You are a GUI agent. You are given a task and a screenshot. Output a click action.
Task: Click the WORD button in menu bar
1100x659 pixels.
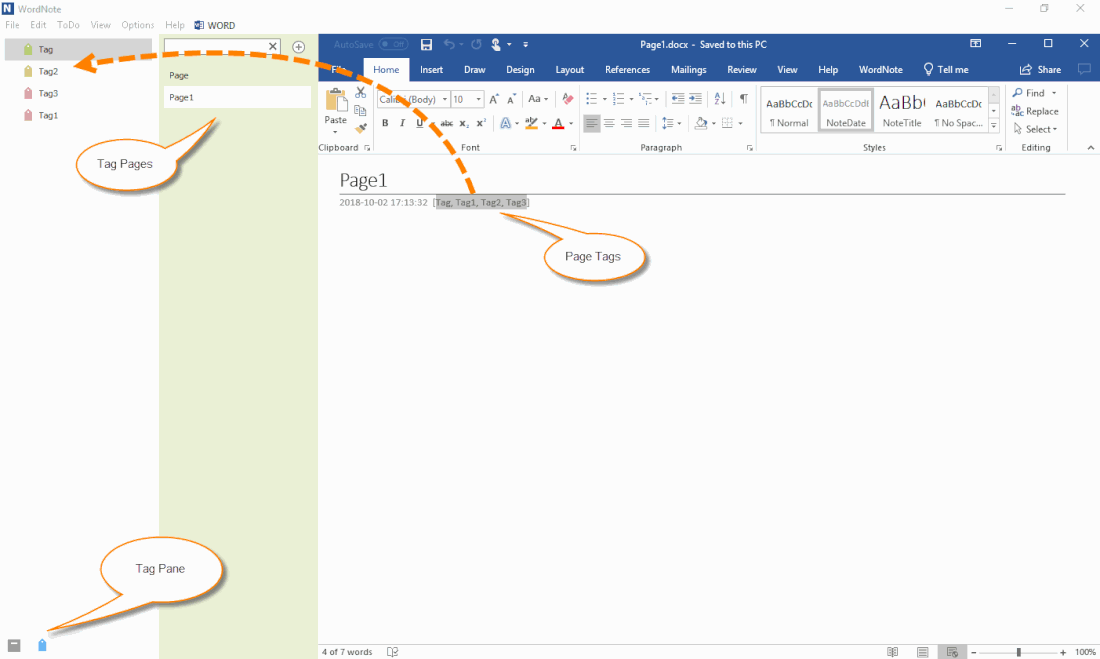(215, 25)
